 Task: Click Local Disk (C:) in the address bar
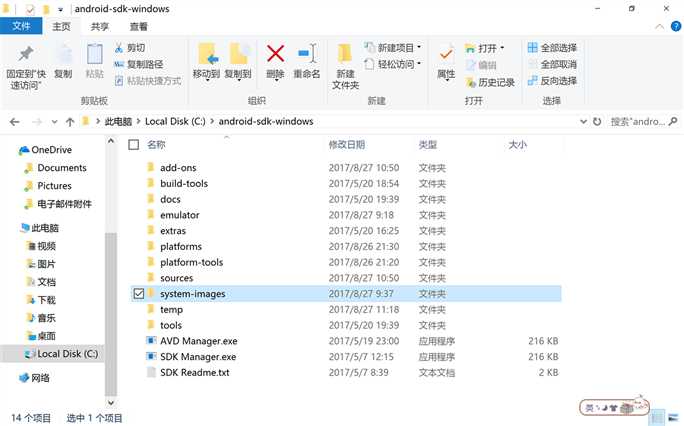click(x=175, y=122)
